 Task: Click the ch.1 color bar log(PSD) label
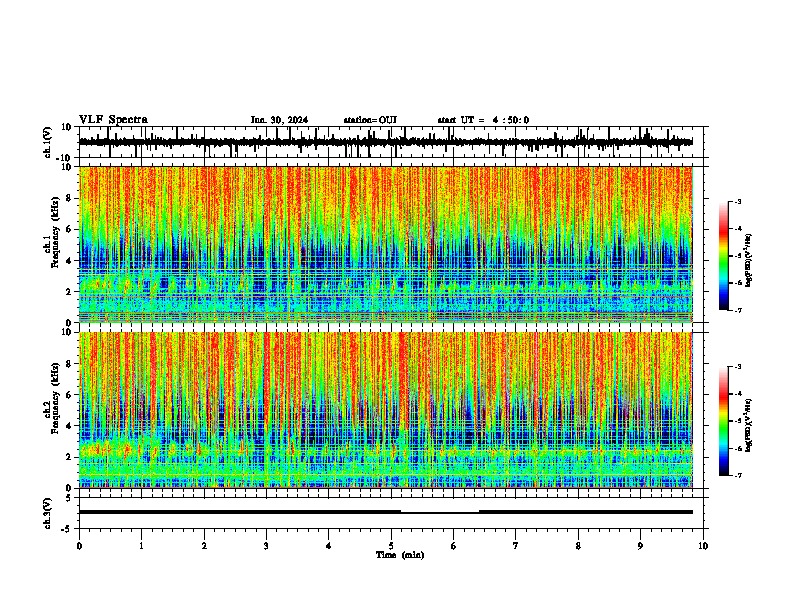[x=748, y=260]
